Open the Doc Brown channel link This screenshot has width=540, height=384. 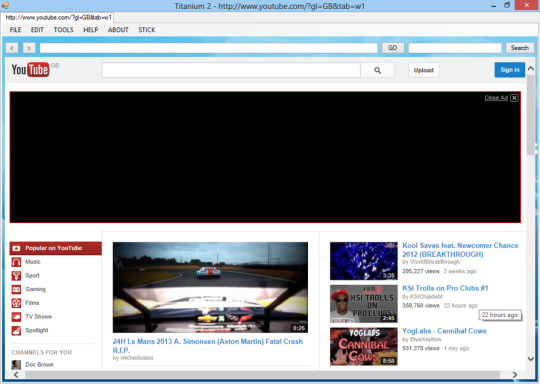coord(40,365)
